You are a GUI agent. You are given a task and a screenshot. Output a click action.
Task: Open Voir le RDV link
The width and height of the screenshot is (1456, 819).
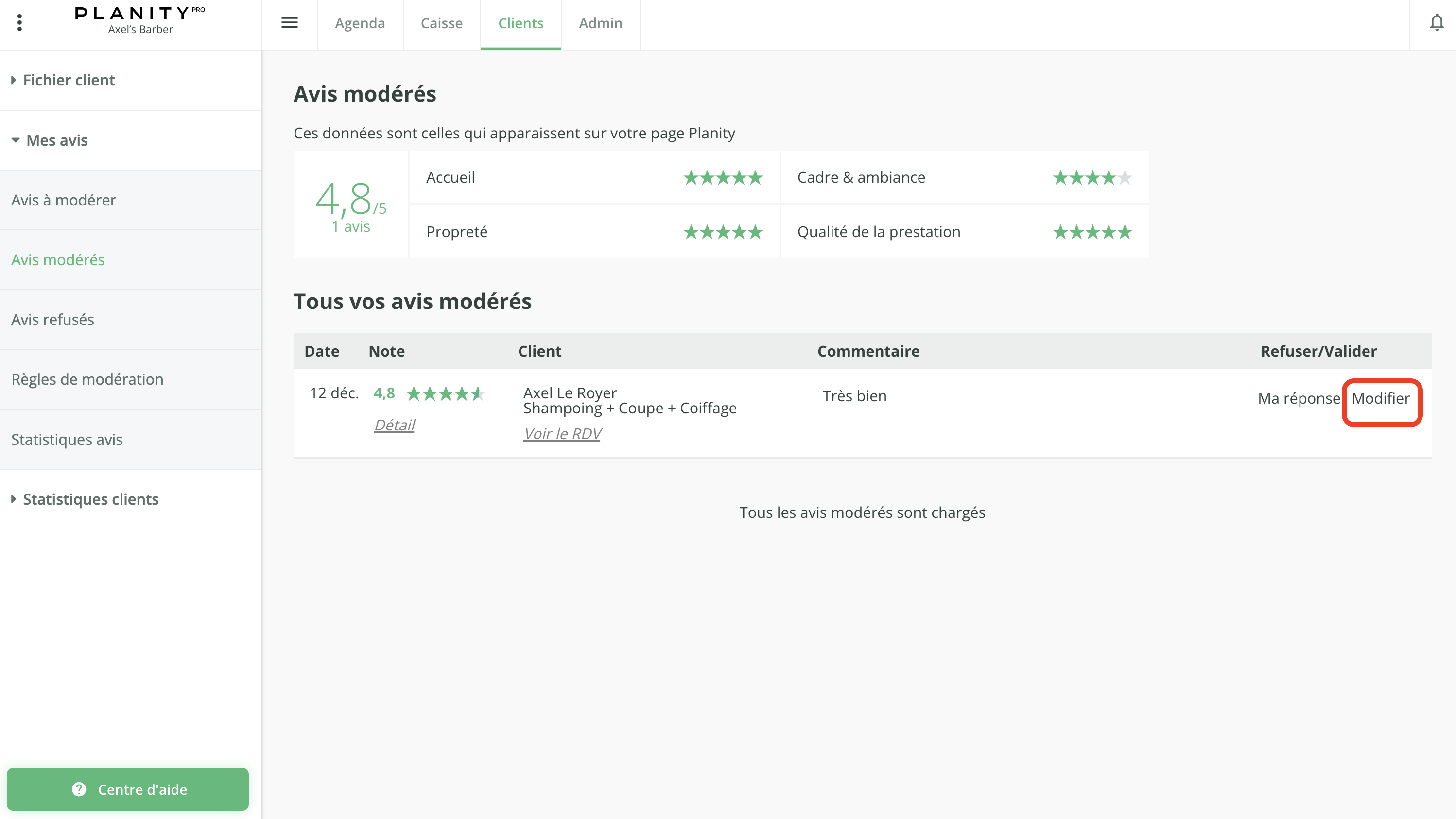(x=562, y=434)
